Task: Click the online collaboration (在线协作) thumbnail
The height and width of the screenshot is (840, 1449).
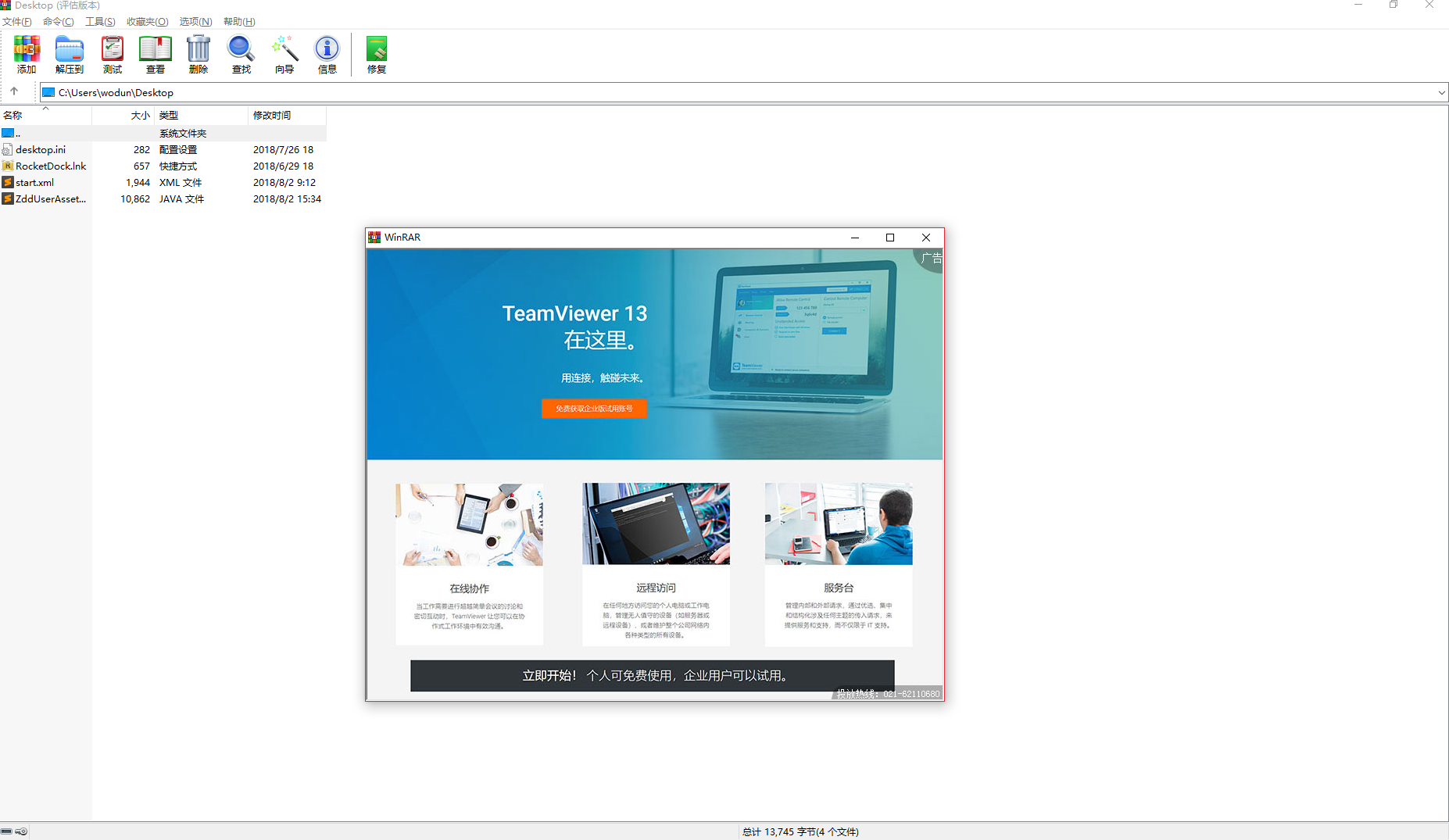Action: pyautogui.click(x=469, y=524)
